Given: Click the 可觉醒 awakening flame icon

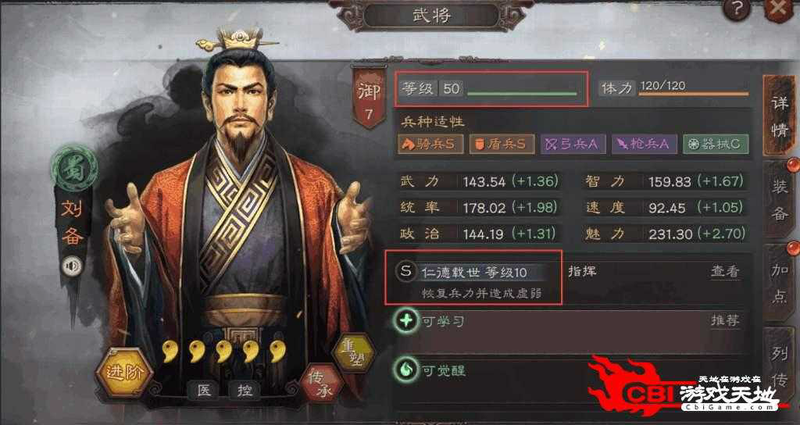Looking at the screenshot, I should click(406, 370).
